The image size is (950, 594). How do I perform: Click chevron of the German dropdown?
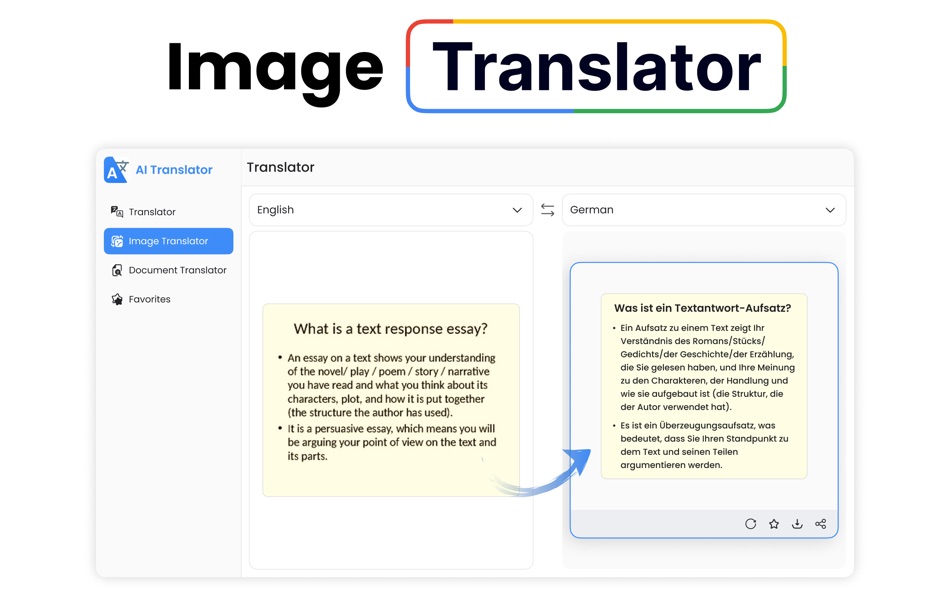tap(830, 210)
